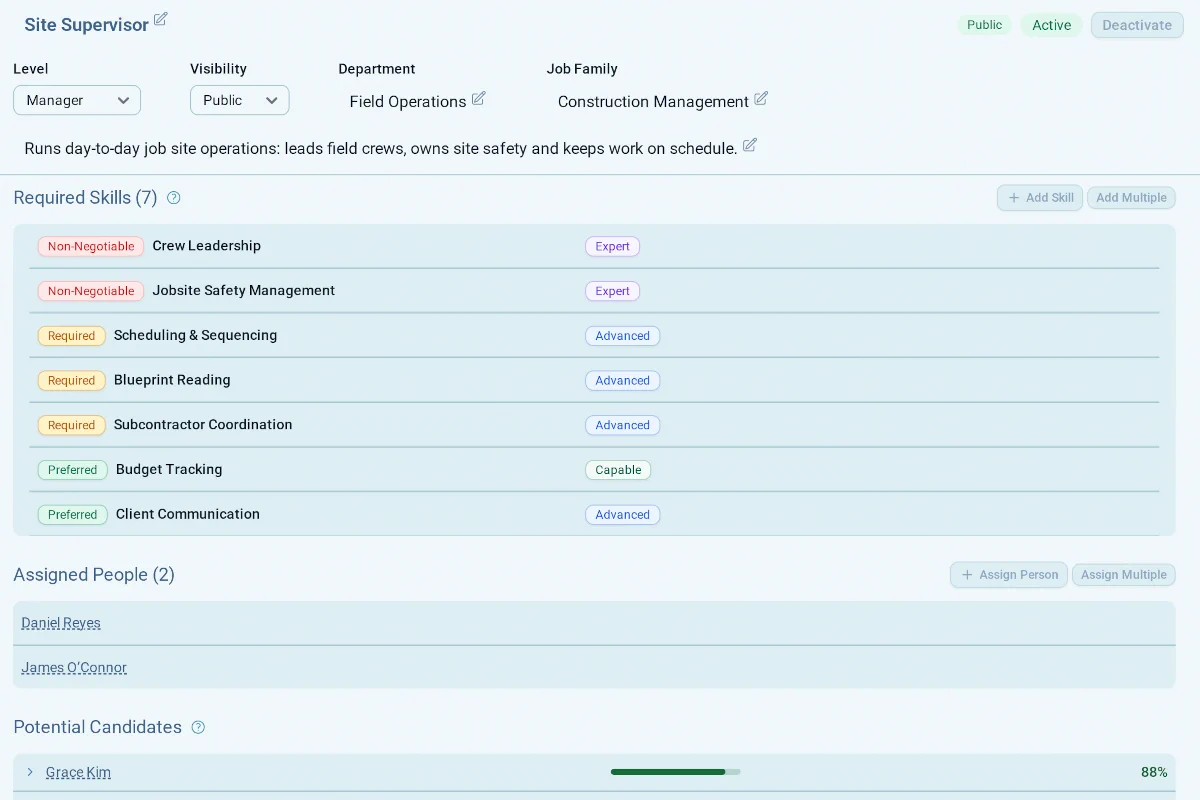Click the Construction Management job family value

tap(653, 102)
